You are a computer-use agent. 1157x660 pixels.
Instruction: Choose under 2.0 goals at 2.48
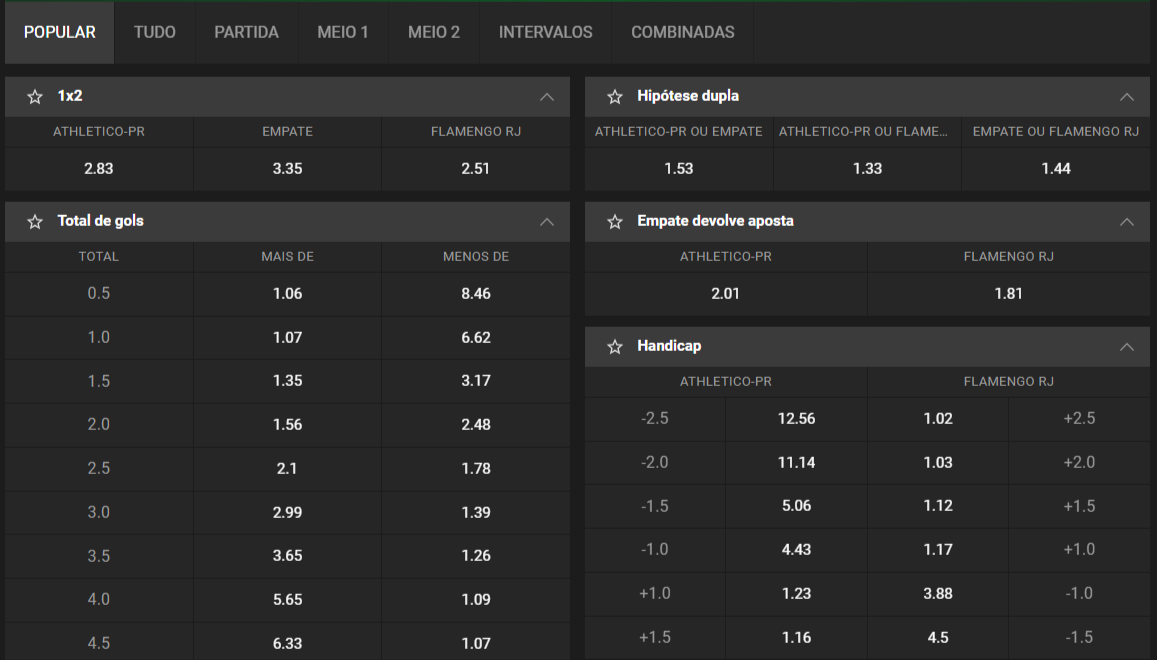[x=476, y=424]
